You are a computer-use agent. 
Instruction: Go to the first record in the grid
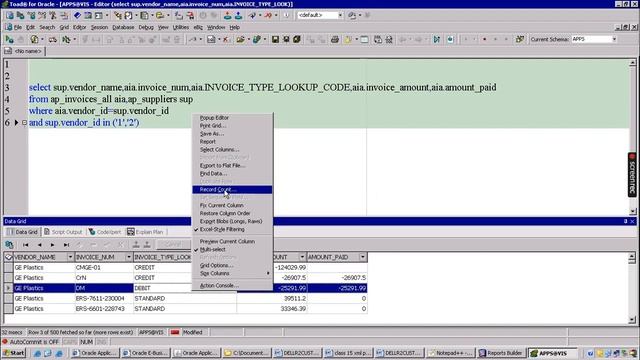tap(25, 245)
